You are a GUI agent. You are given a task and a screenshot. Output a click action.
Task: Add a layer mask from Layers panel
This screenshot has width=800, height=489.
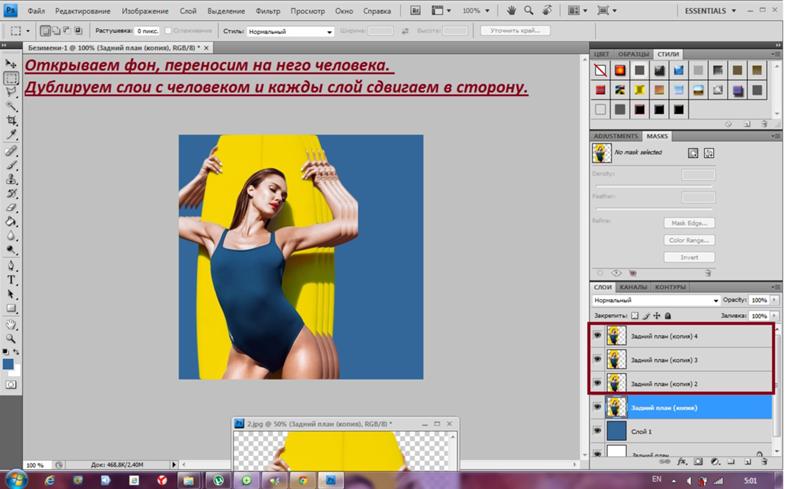click(698, 461)
